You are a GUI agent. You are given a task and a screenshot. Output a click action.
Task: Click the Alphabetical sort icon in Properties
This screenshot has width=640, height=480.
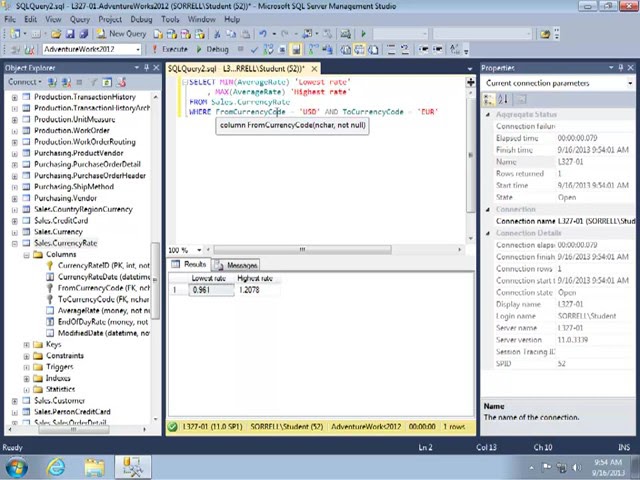click(x=503, y=99)
